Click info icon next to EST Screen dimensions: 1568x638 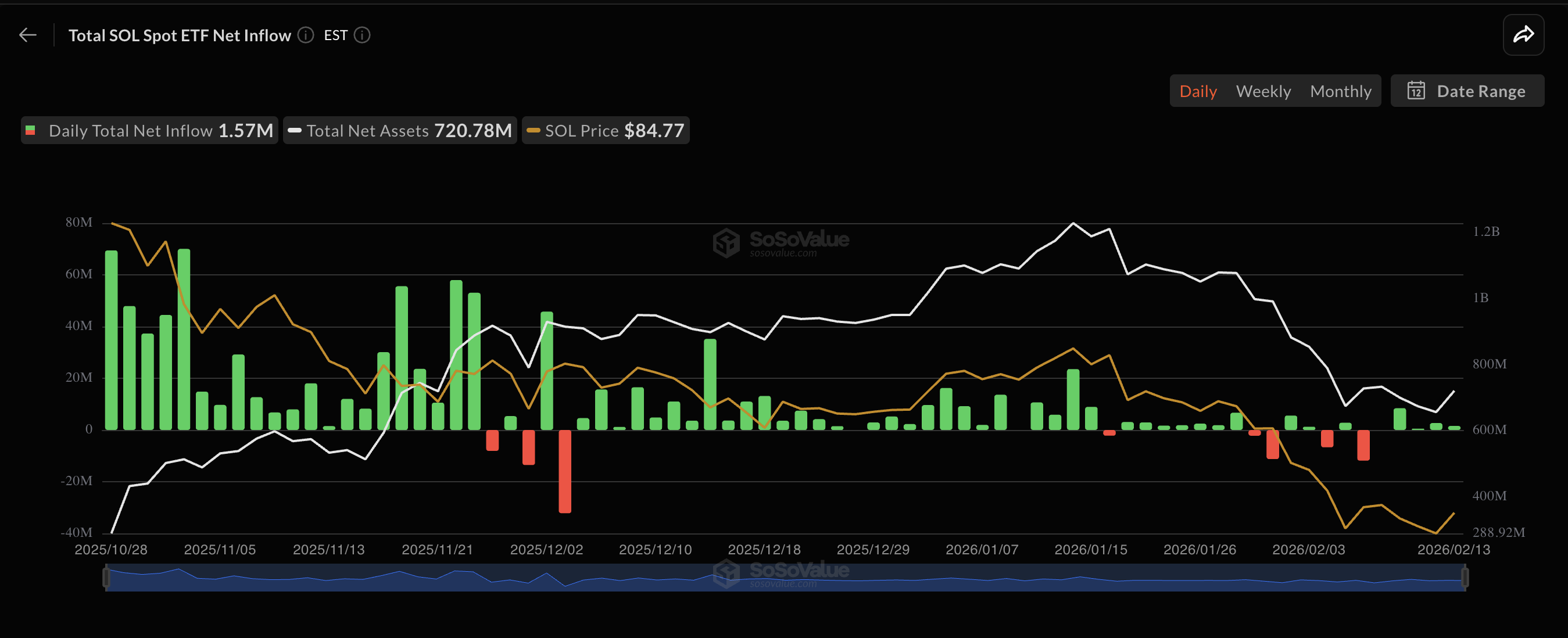(x=362, y=35)
